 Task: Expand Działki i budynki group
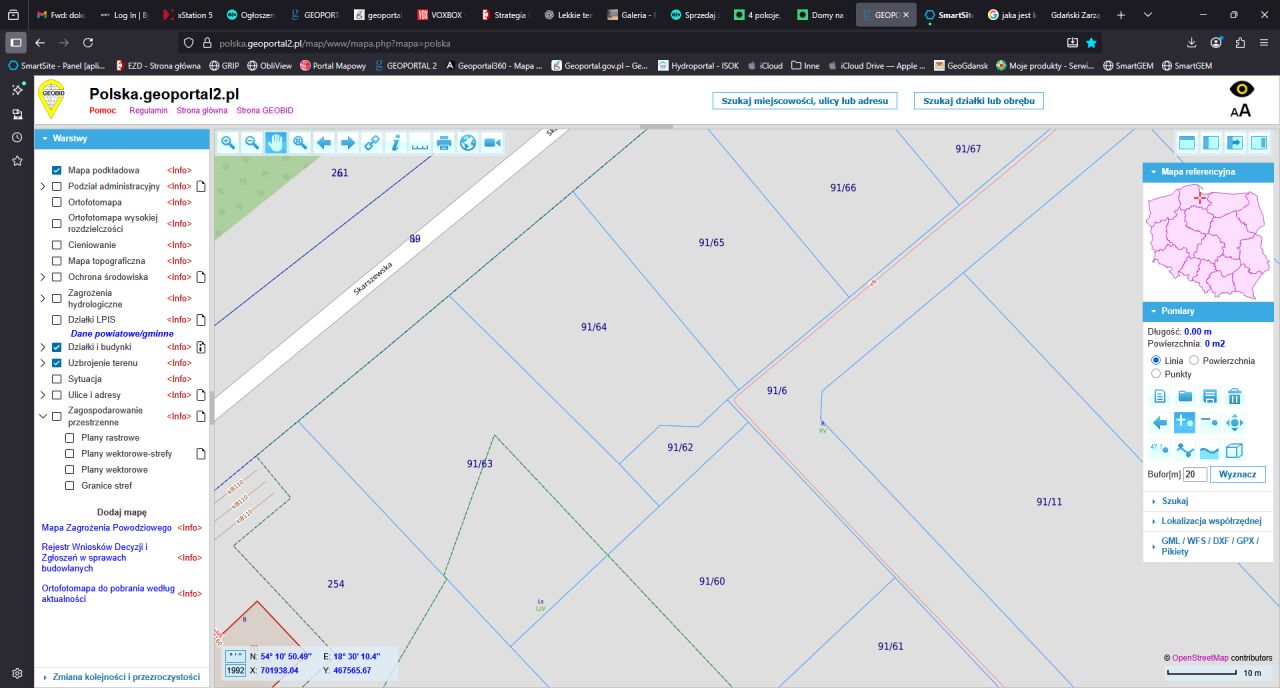43,347
